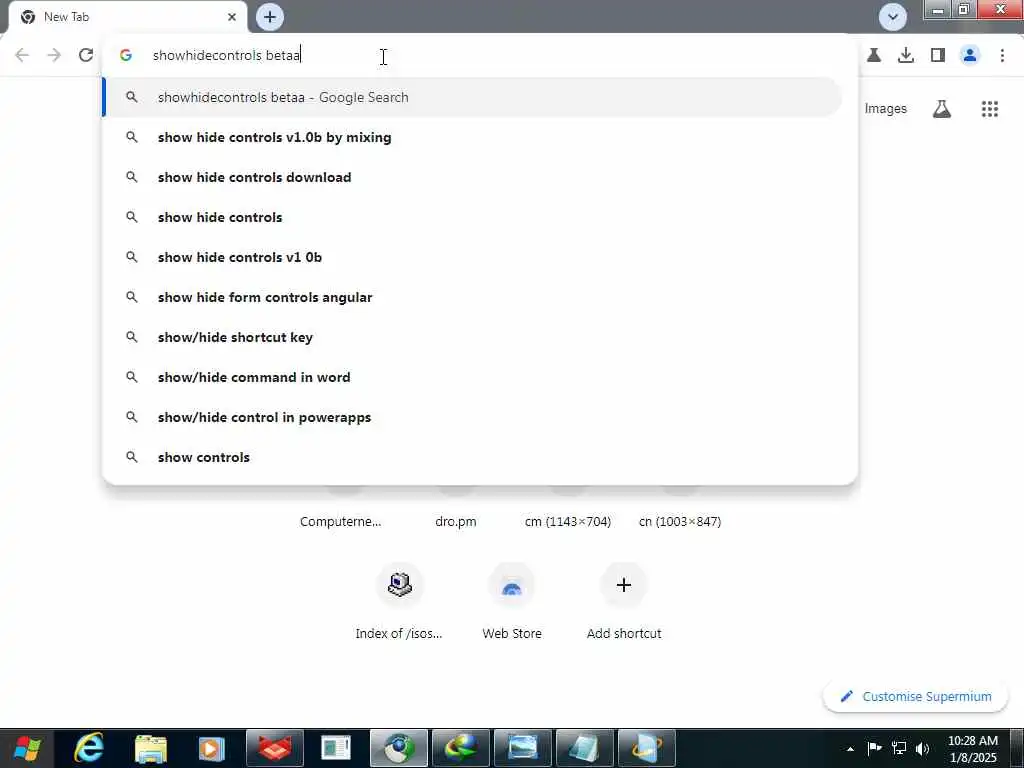The height and width of the screenshot is (768, 1024).
Task: Select suggestion 'show hide controls v1 0b'
Action: tap(473, 257)
